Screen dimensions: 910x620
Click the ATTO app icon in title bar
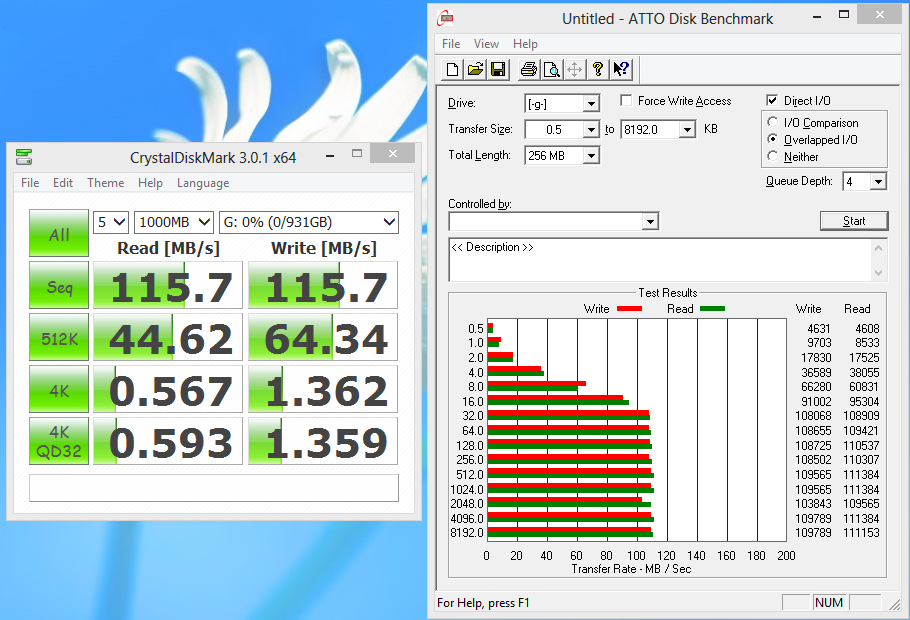445,18
